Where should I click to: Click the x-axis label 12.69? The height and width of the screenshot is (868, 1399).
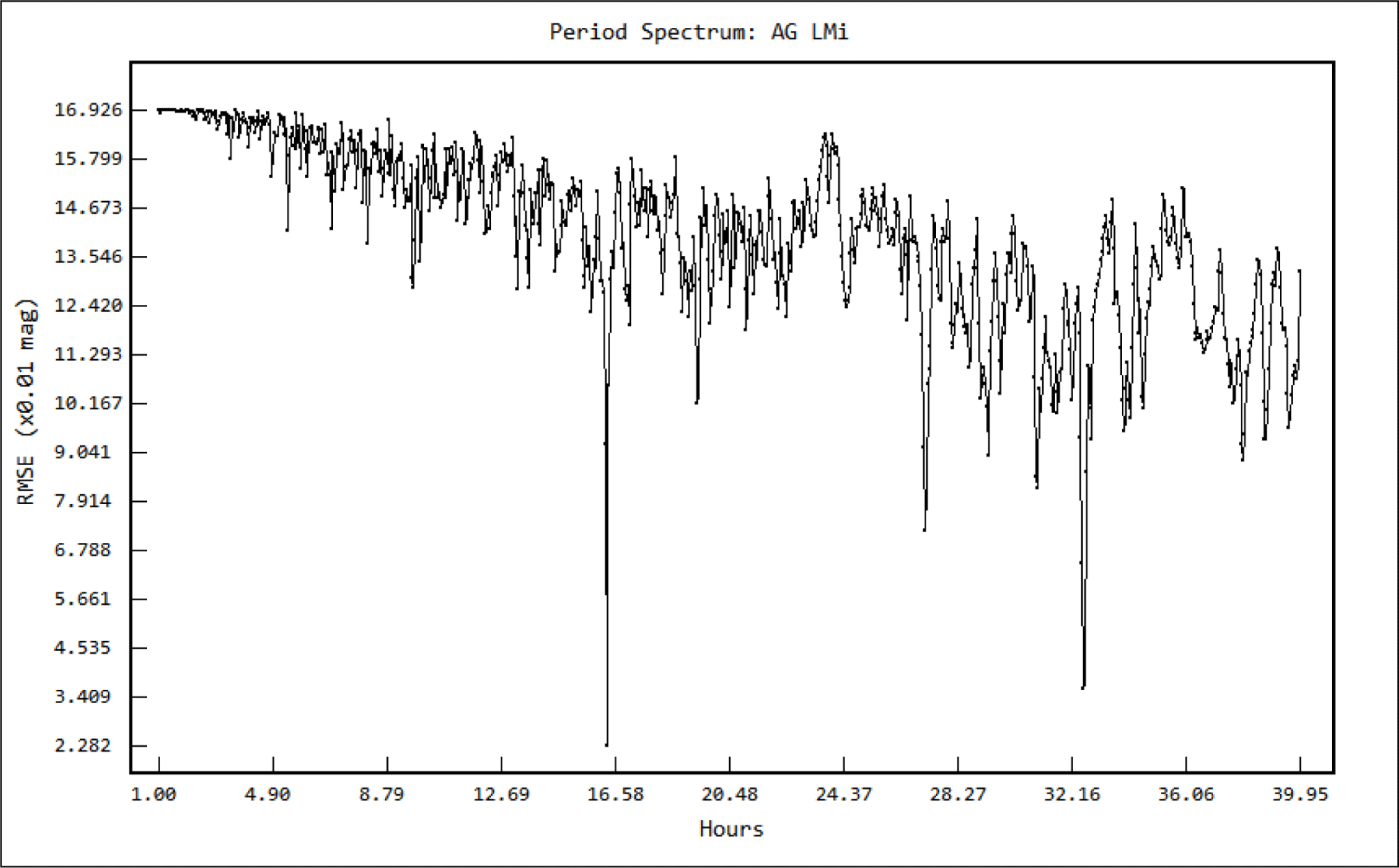tap(501, 794)
